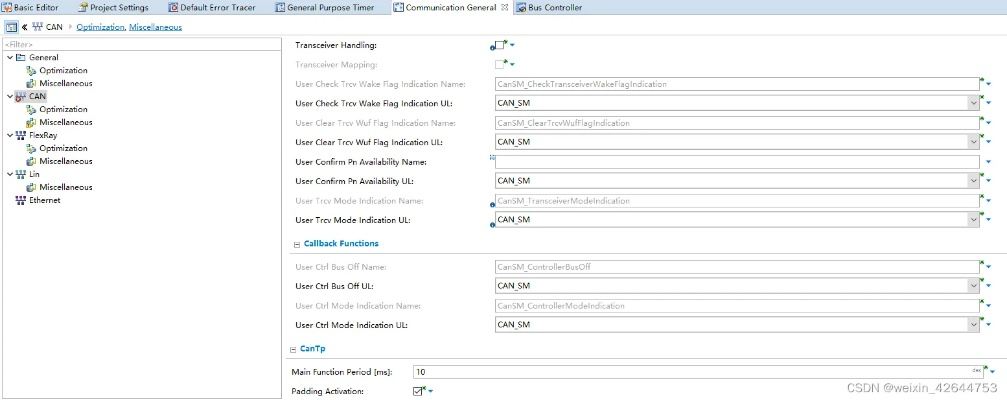The width and height of the screenshot is (1007, 400).
Task: Switch to the Bus Controller tab
Action: tap(548, 8)
